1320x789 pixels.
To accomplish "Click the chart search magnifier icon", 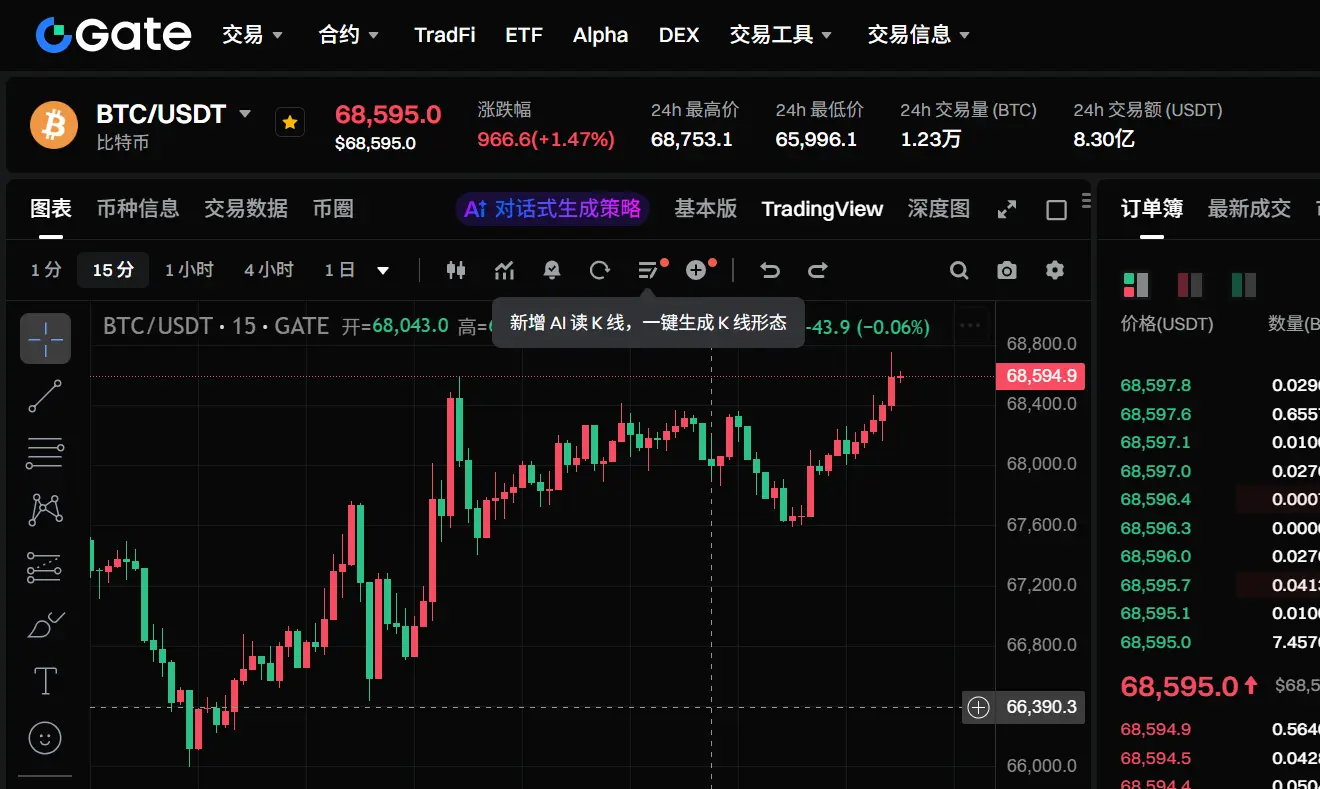I will (959, 270).
